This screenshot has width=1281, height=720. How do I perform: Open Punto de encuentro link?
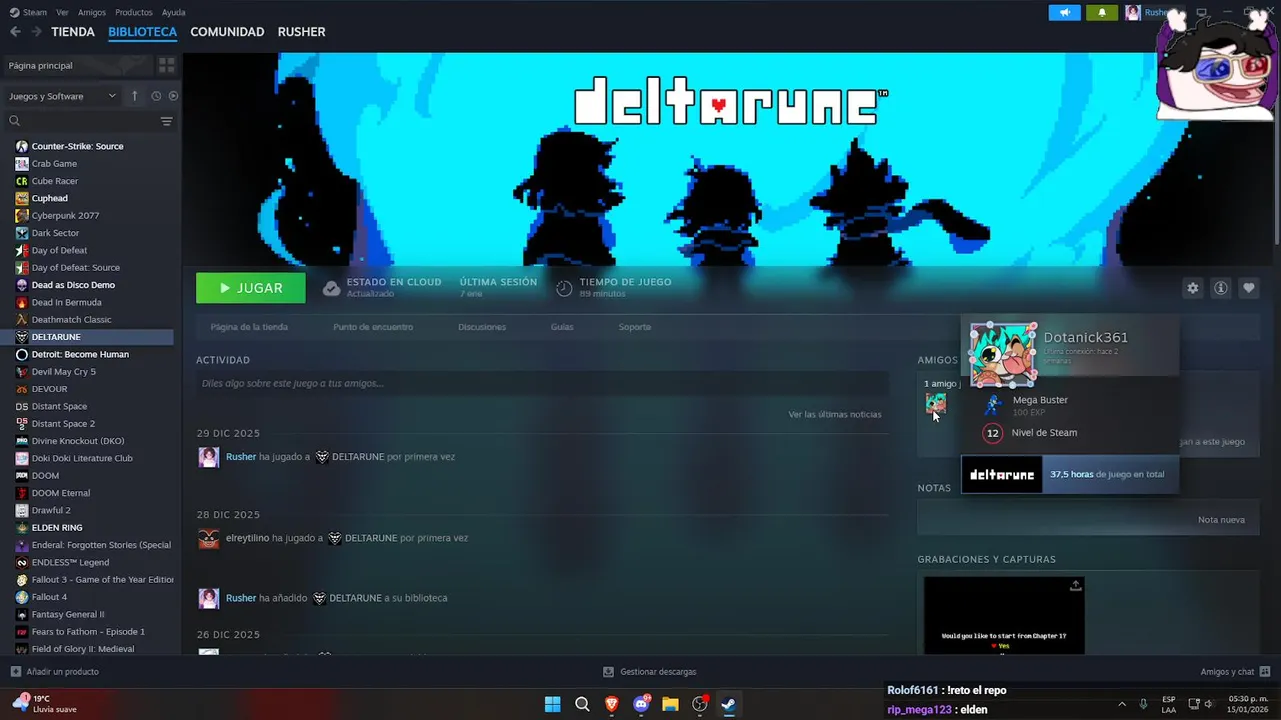click(373, 327)
